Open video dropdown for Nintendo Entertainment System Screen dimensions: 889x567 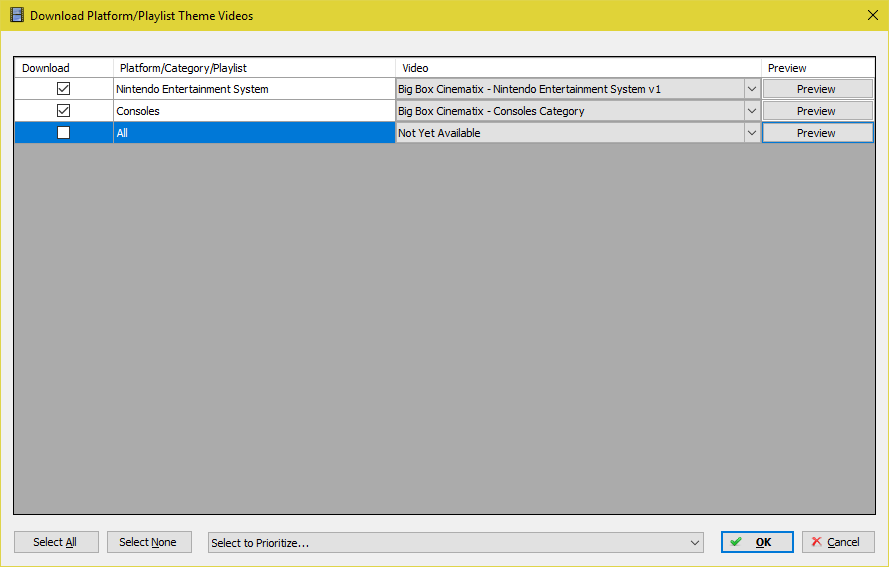(752, 89)
